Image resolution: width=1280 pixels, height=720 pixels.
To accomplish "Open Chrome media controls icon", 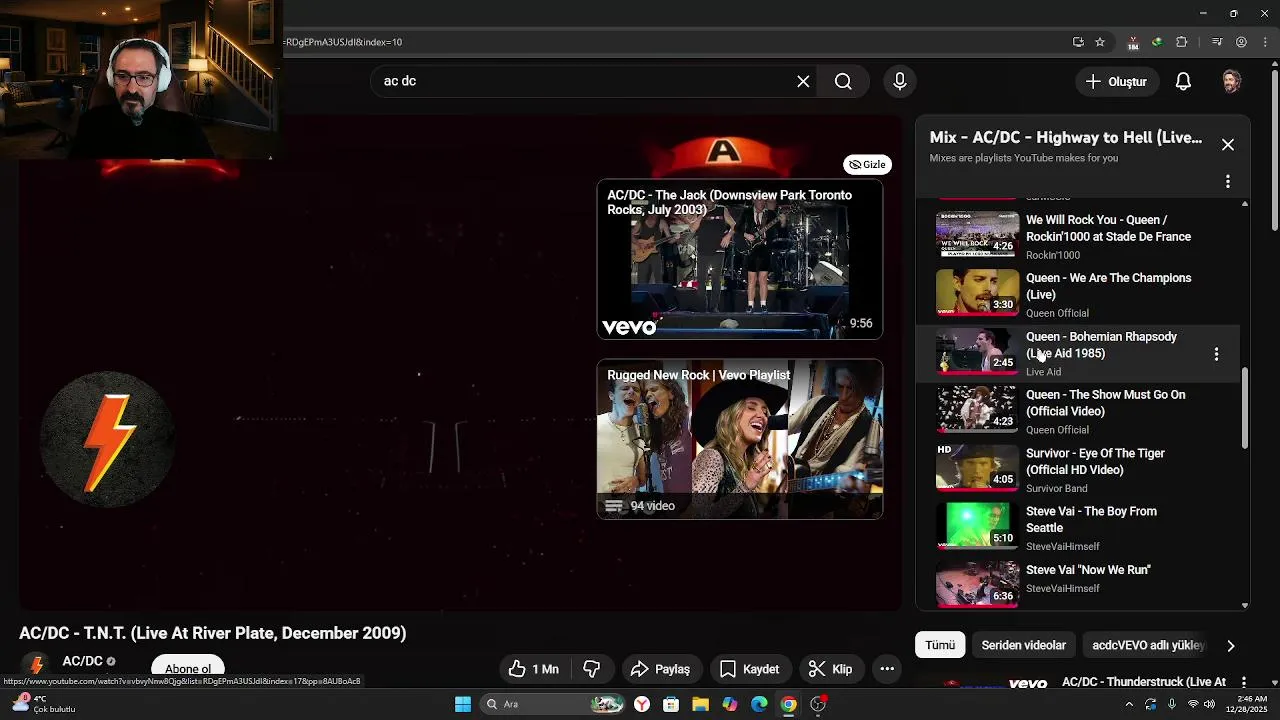I will click(1217, 42).
